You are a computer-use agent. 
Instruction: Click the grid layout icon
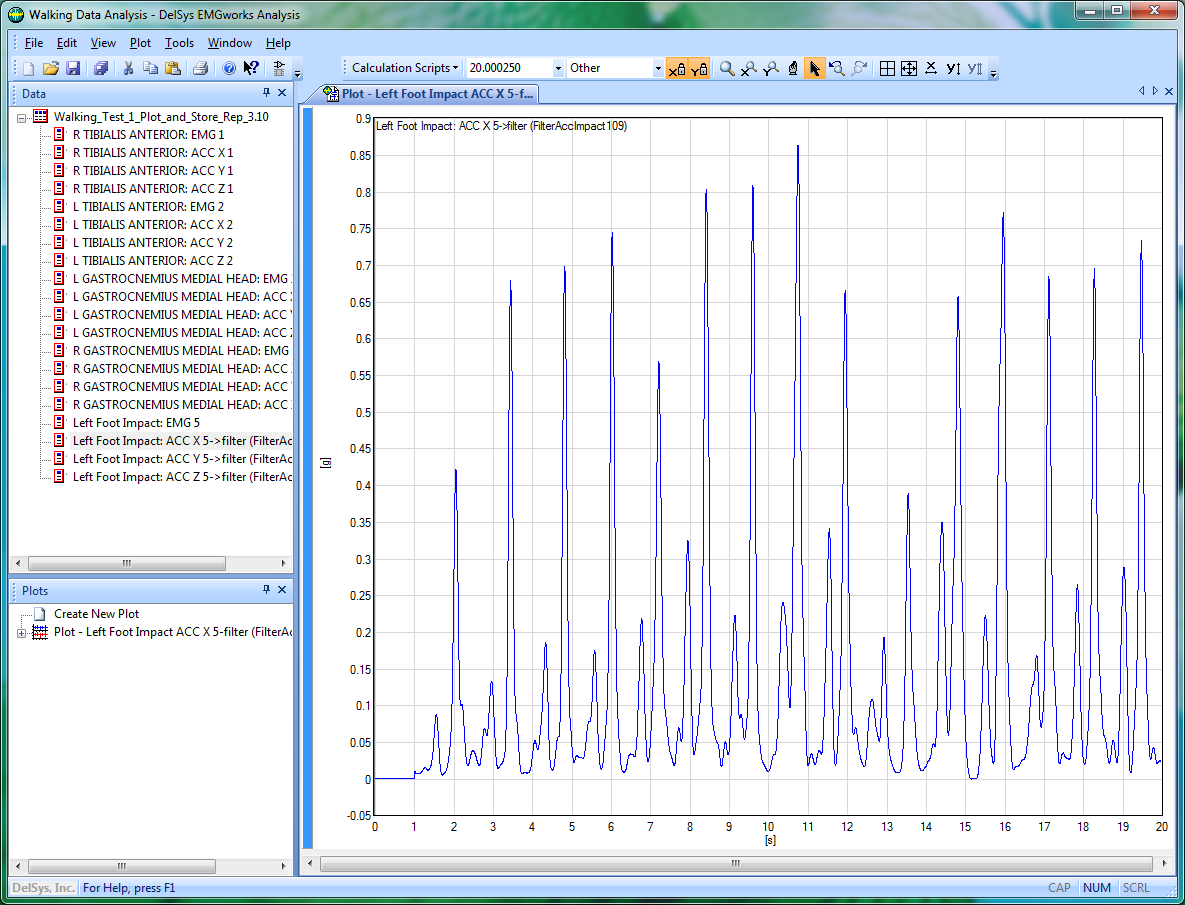(887, 68)
